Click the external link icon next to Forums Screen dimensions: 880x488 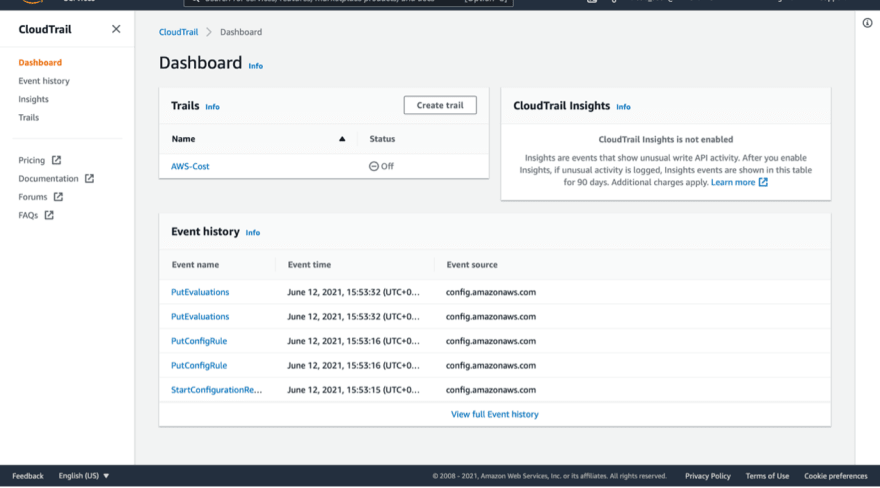pos(58,197)
